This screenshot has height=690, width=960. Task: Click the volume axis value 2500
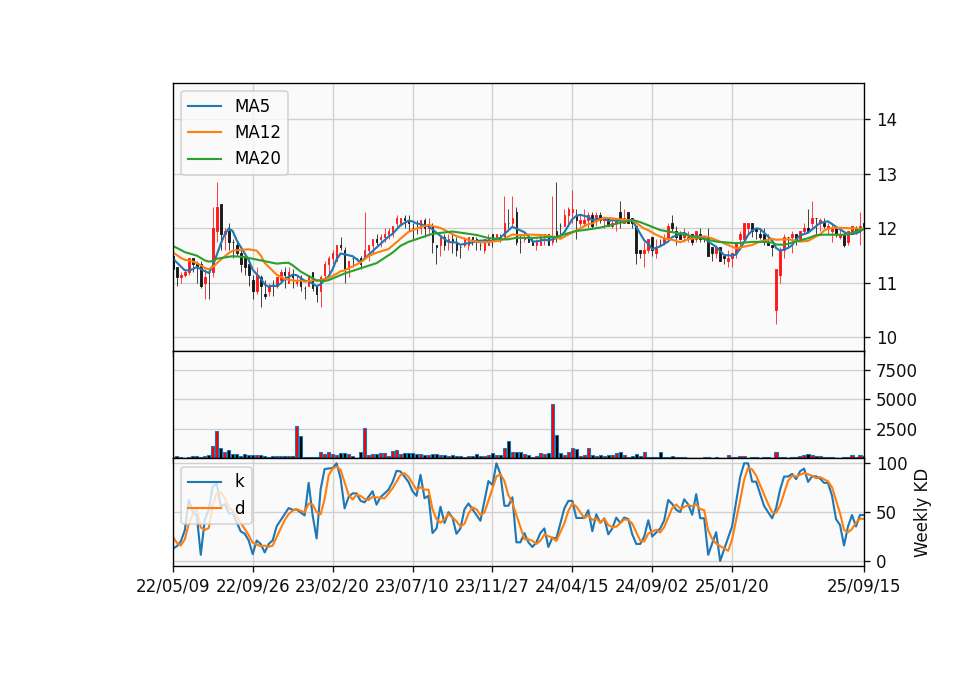(x=896, y=430)
